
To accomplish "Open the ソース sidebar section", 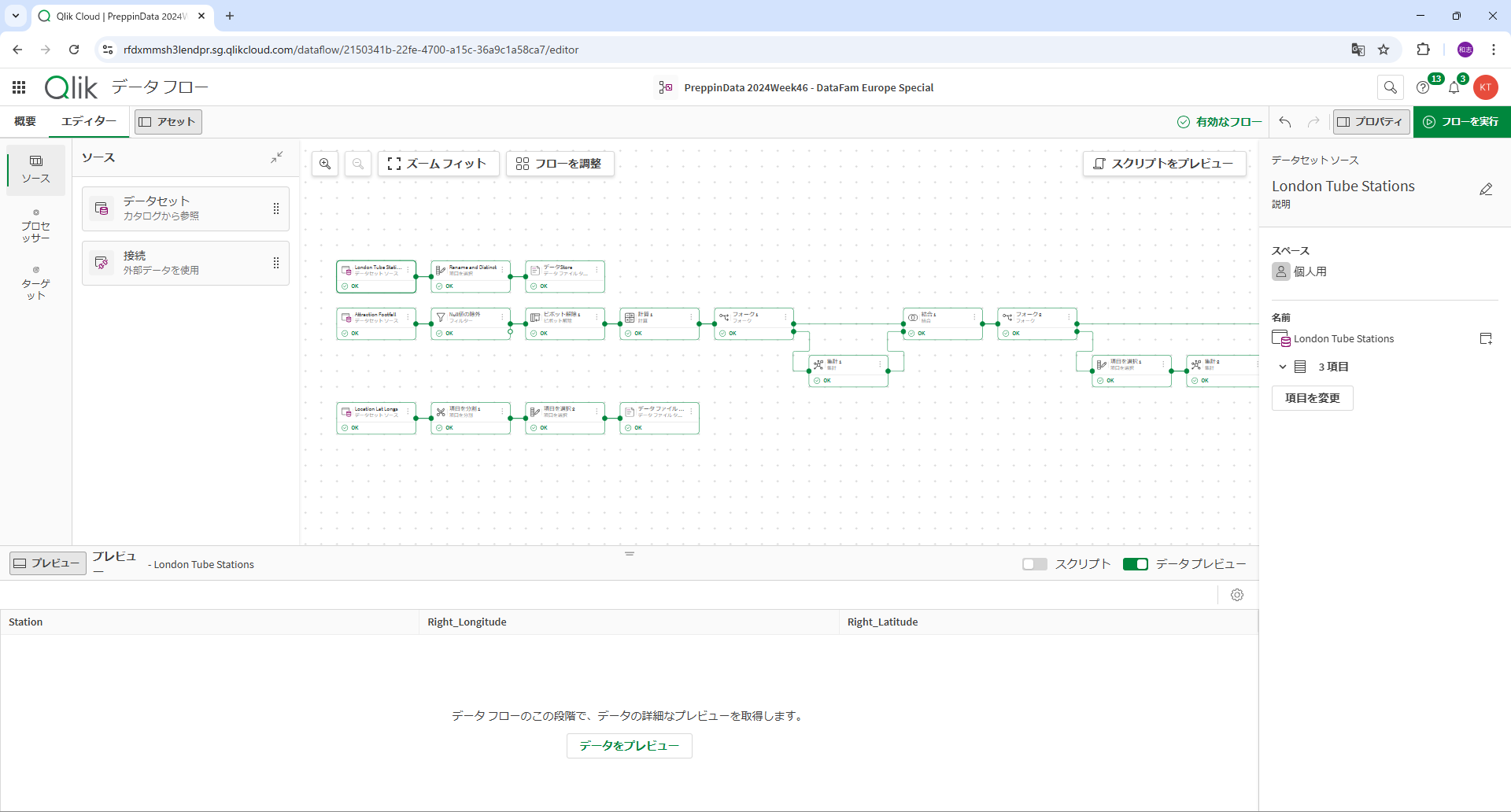I will coord(36,170).
